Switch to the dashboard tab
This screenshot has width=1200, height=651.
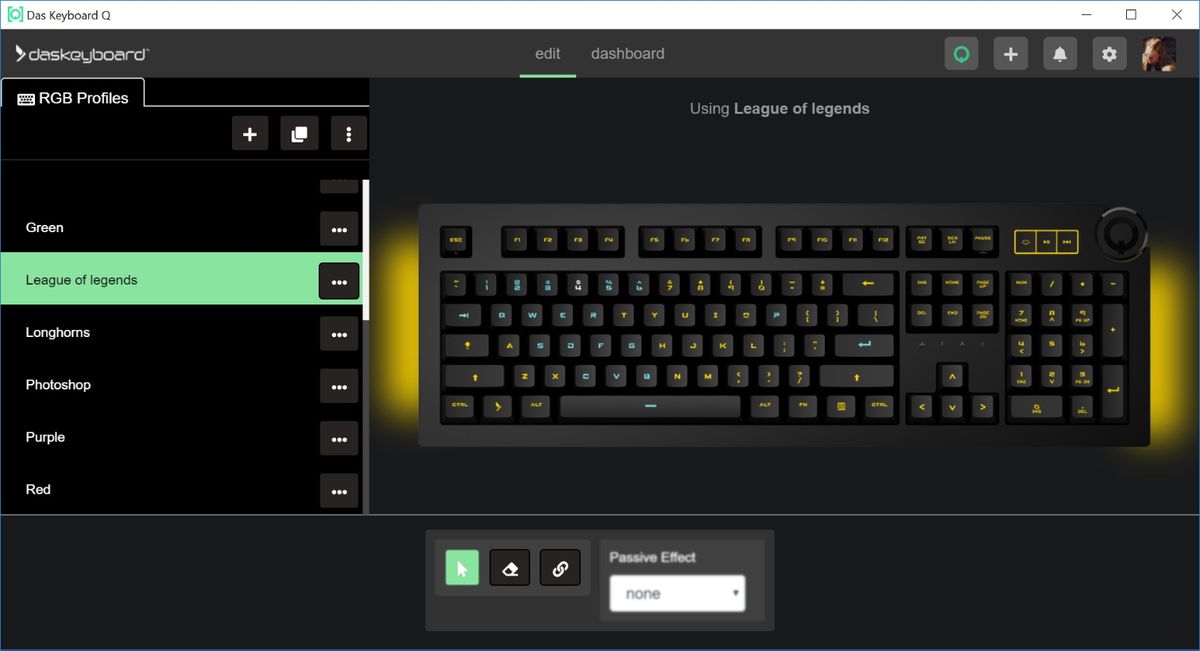point(628,54)
